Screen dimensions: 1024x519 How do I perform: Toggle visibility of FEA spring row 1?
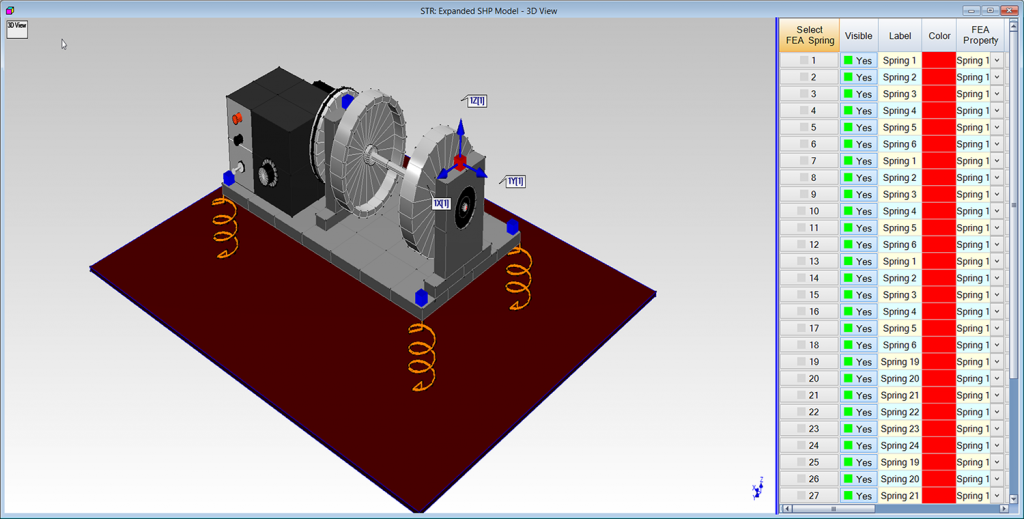pos(858,61)
